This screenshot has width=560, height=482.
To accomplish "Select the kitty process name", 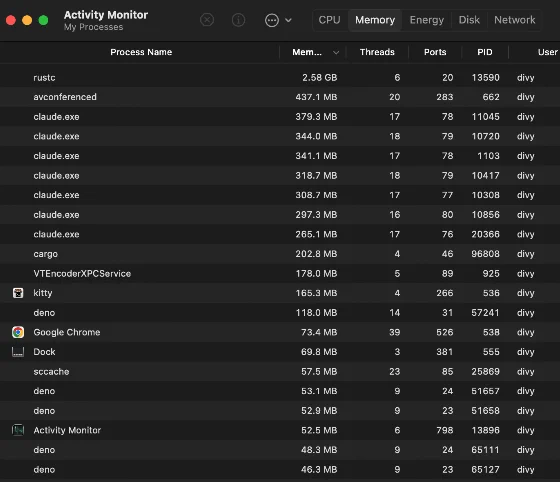I will [x=42, y=293].
